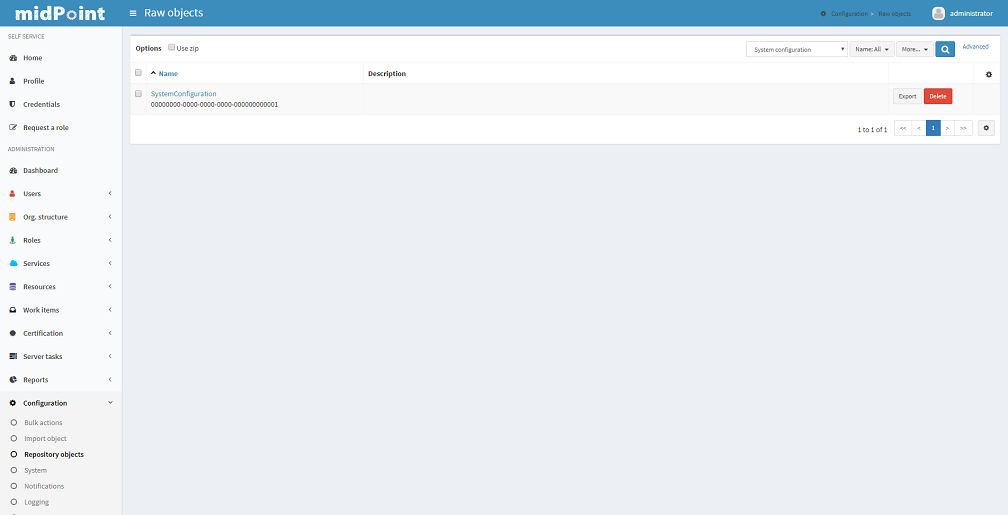This screenshot has width=1008, height=515.
Task: Open the System configuration type dropdown
Action: 796,49
